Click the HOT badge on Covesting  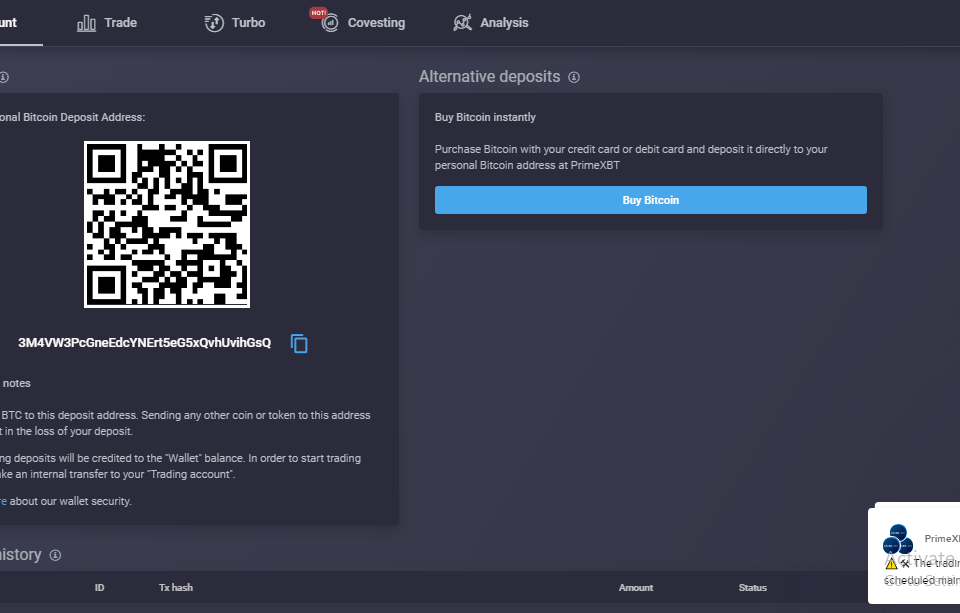click(318, 13)
